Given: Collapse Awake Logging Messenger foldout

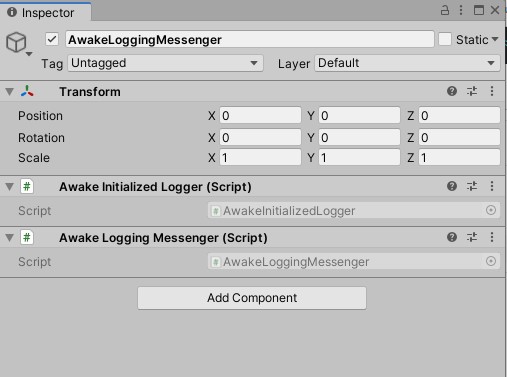Looking at the screenshot, I should point(9,238).
